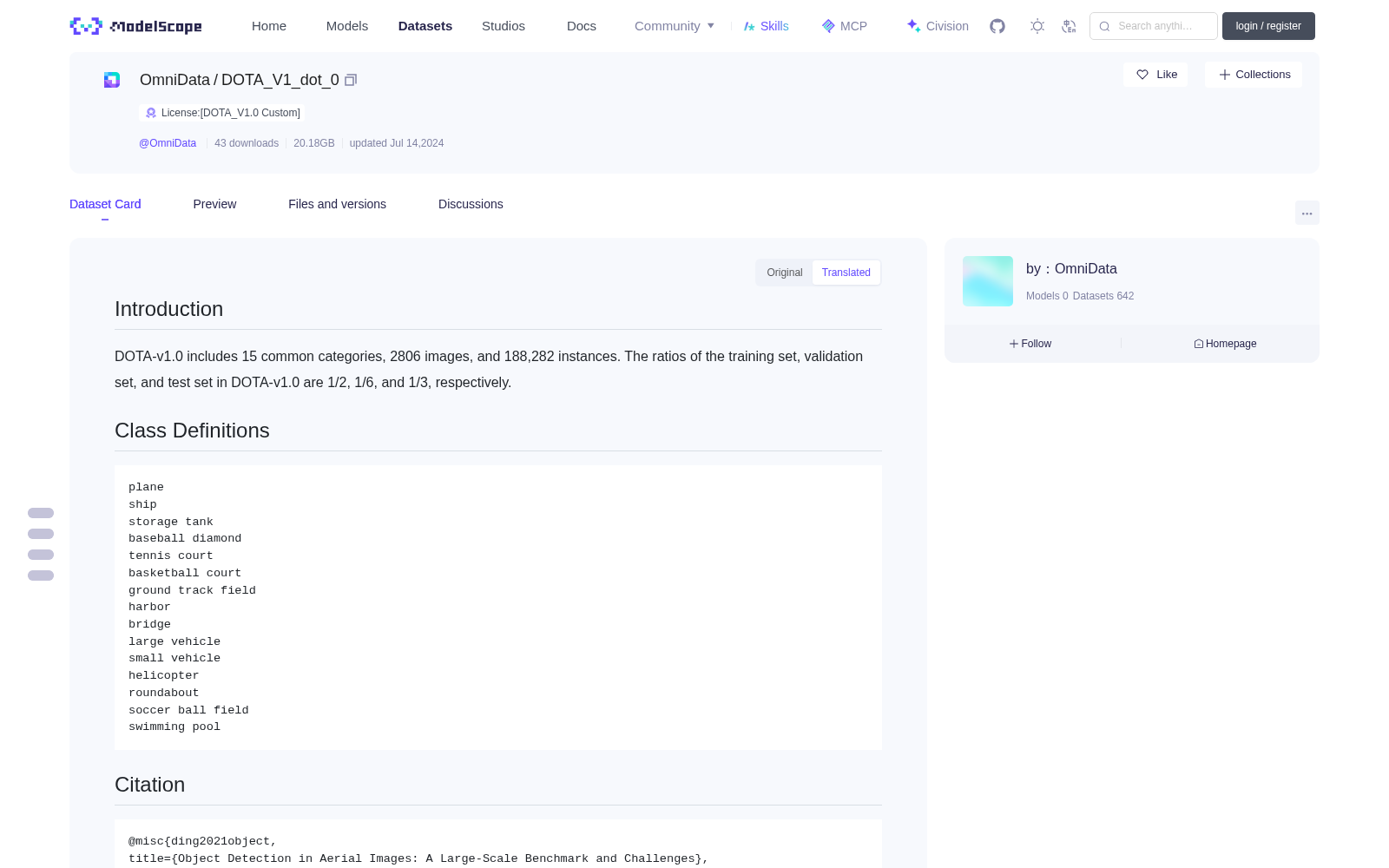Image resolution: width=1389 pixels, height=868 pixels.
Task: Like this dataset
Action: 1156,75
